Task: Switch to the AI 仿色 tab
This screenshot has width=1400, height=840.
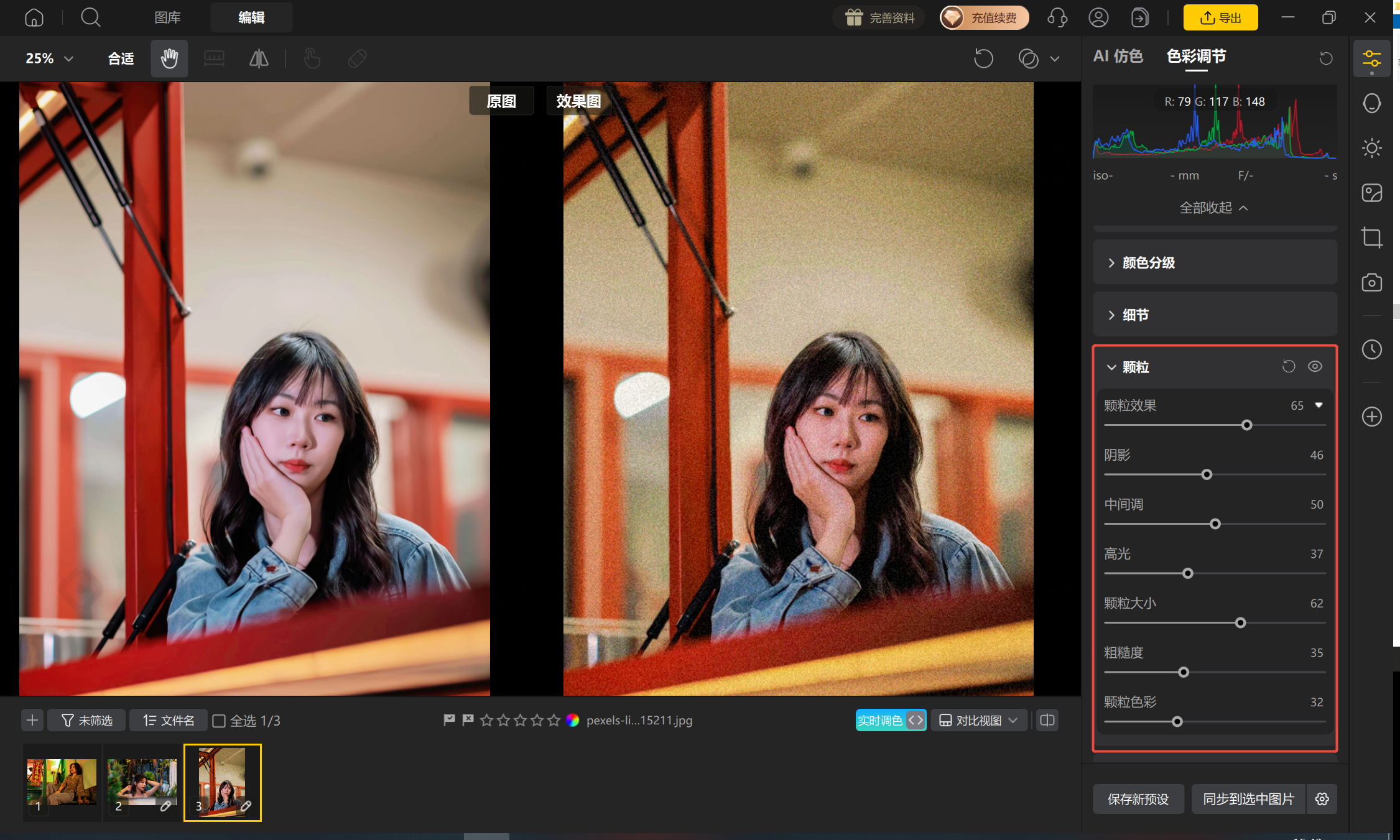Action: tap(1118, 57)
